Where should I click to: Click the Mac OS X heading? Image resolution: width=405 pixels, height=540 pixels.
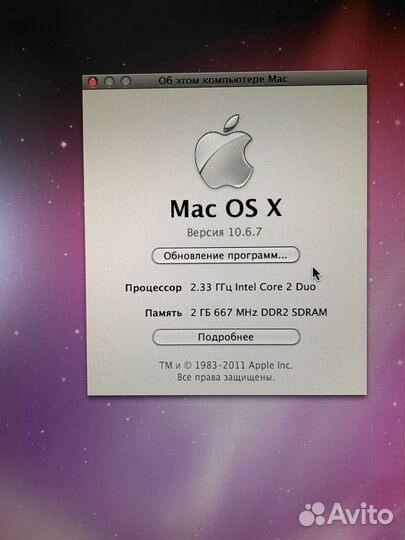point(226,208)
